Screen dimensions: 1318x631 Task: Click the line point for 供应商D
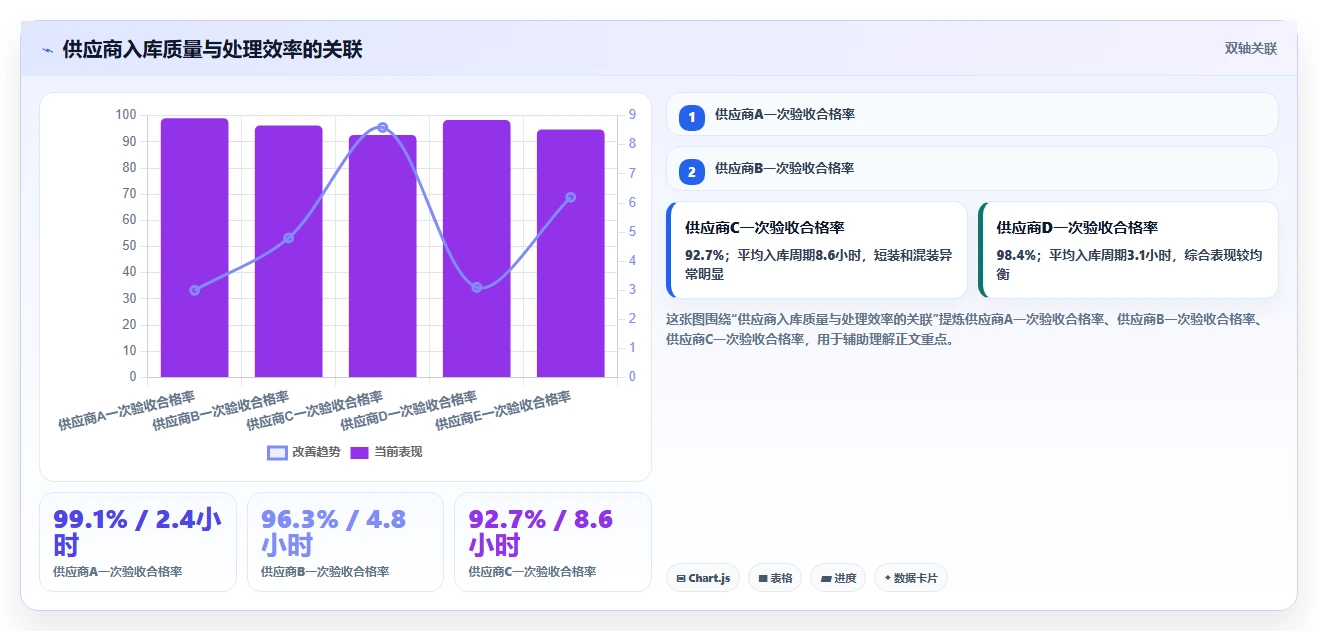click(x=477, y=287)
